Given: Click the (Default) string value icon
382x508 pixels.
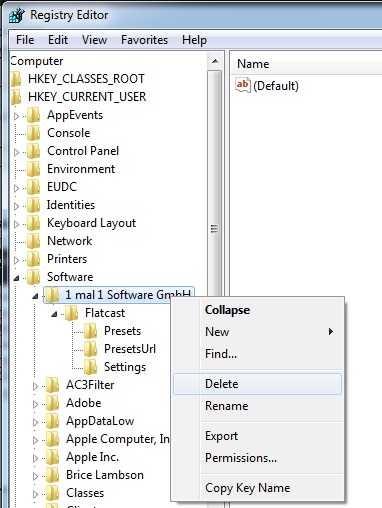Looking at the screenshot, I should (x=243, y=86).
